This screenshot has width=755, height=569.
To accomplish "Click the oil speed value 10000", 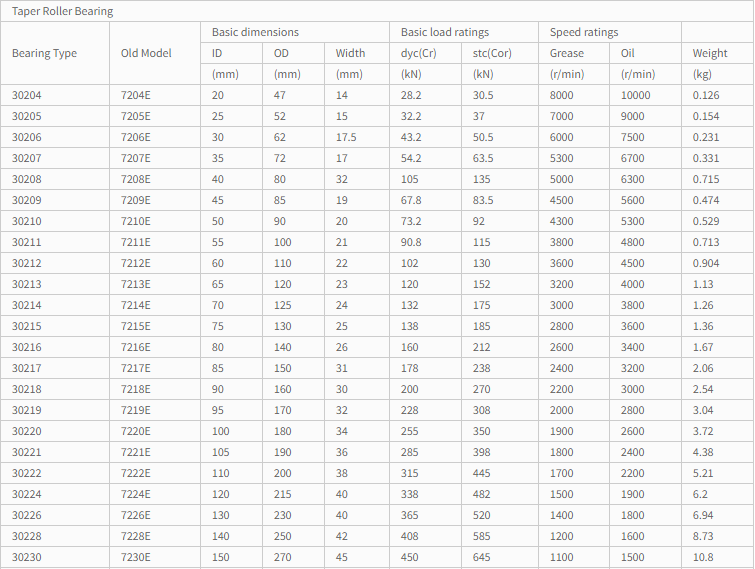I will (635, 95).
